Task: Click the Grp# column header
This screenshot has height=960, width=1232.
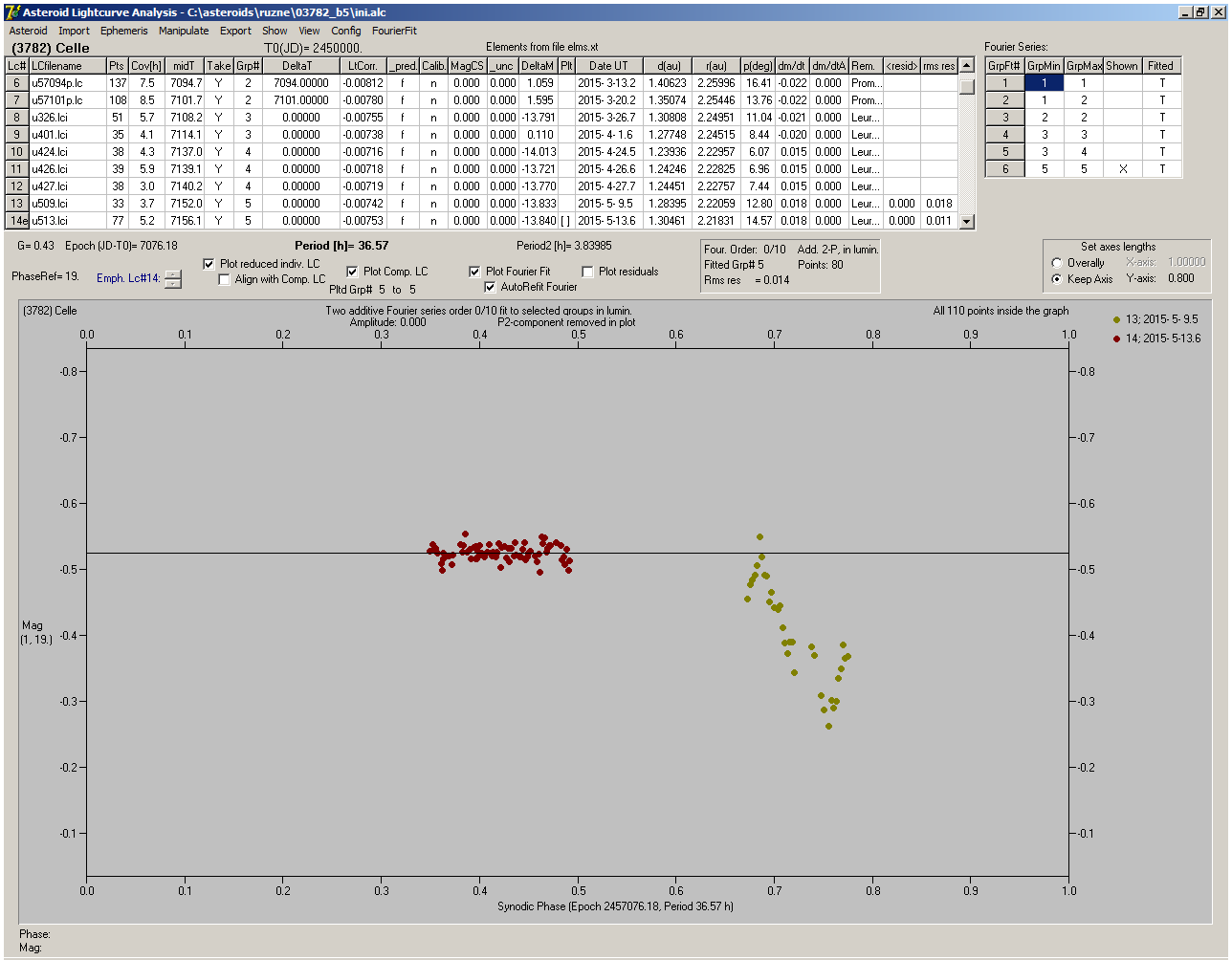Action: coord(249,66)
